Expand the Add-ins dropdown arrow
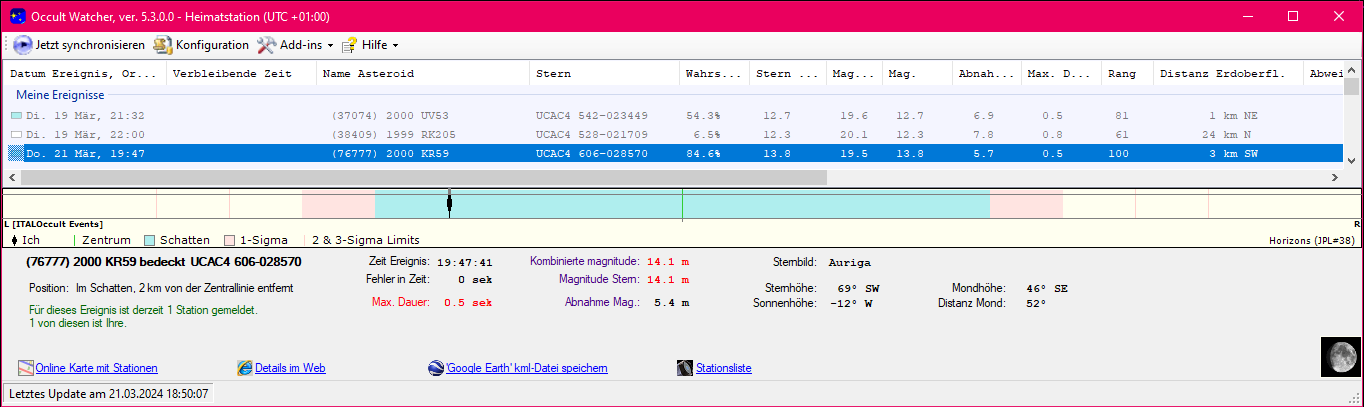Screen dimensions: 1364x407 point(330,46)
